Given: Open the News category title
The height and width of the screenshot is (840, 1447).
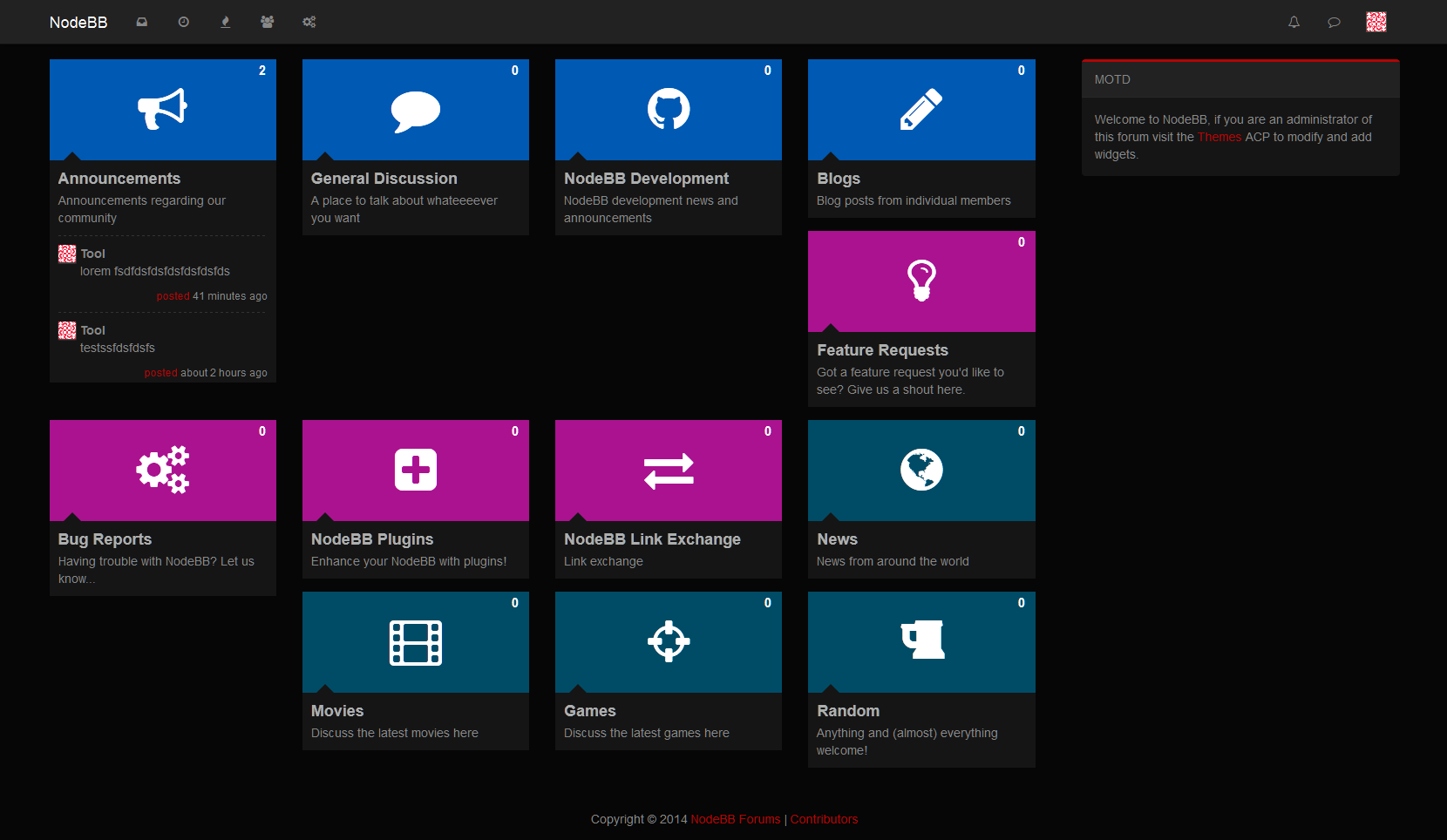Looking at the screenshot, I should 837,539.
